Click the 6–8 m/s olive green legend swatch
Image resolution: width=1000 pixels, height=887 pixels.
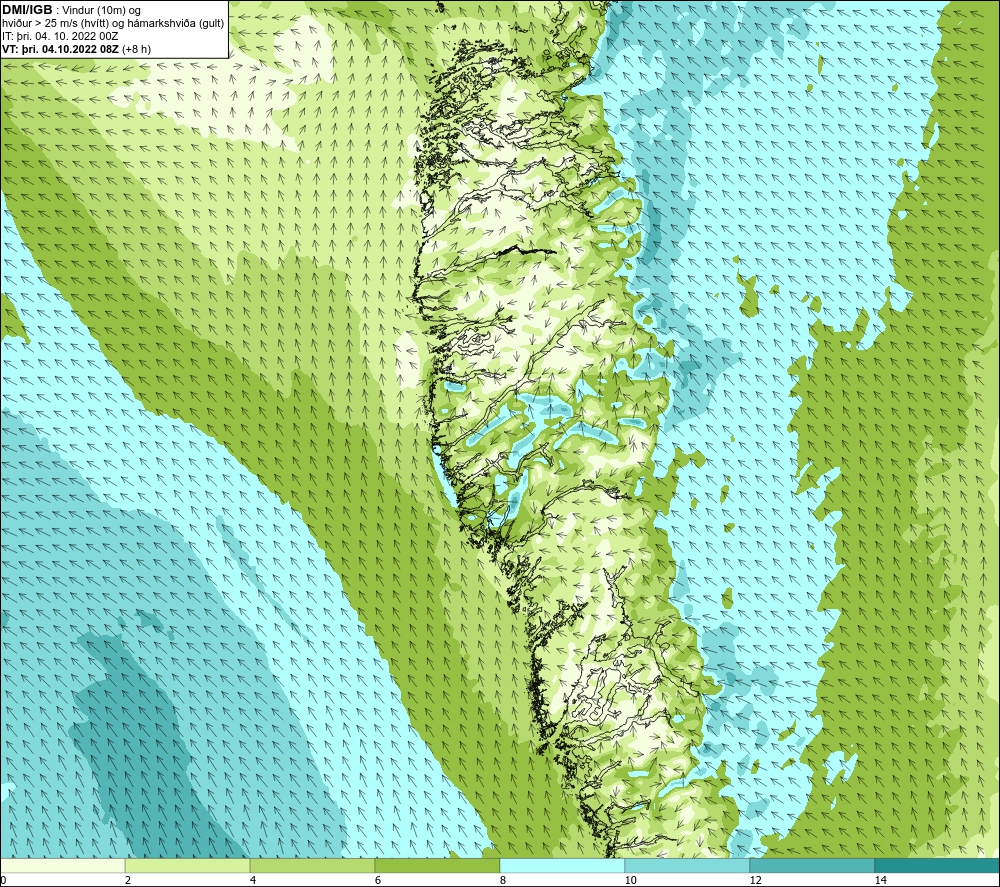tap(438, 865)
